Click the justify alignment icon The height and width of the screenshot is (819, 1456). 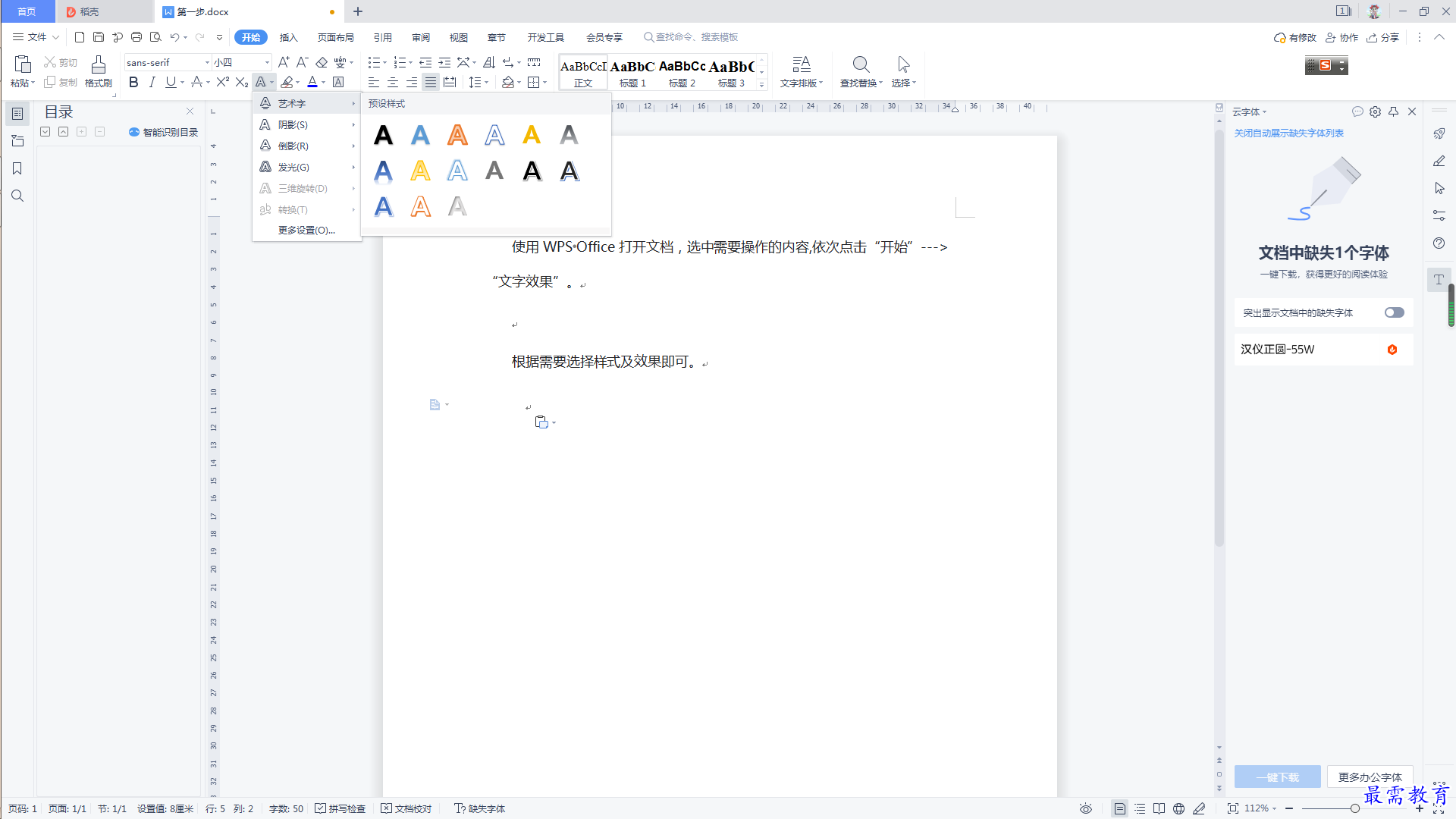point(430,82)
